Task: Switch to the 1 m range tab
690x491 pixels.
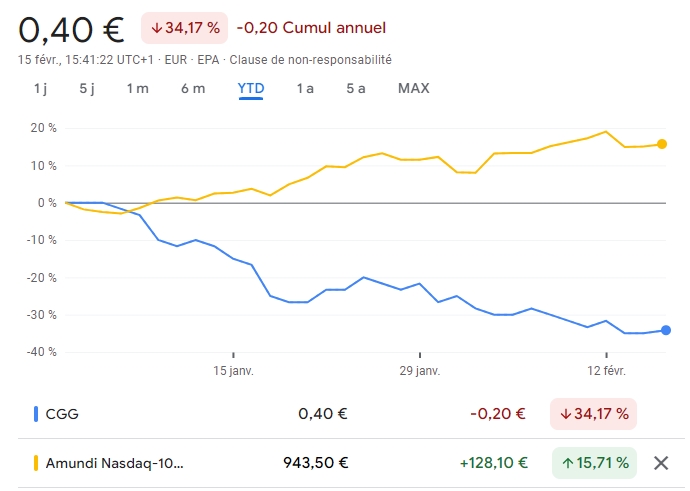Action: 137,88
